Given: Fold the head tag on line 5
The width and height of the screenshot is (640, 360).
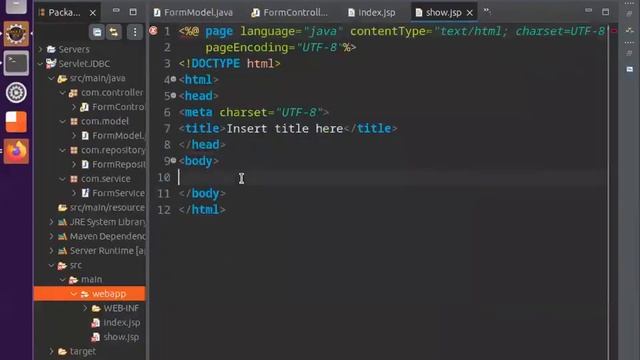Looking at the screenshot, I should pyautogui.click(x=173, y=95).
